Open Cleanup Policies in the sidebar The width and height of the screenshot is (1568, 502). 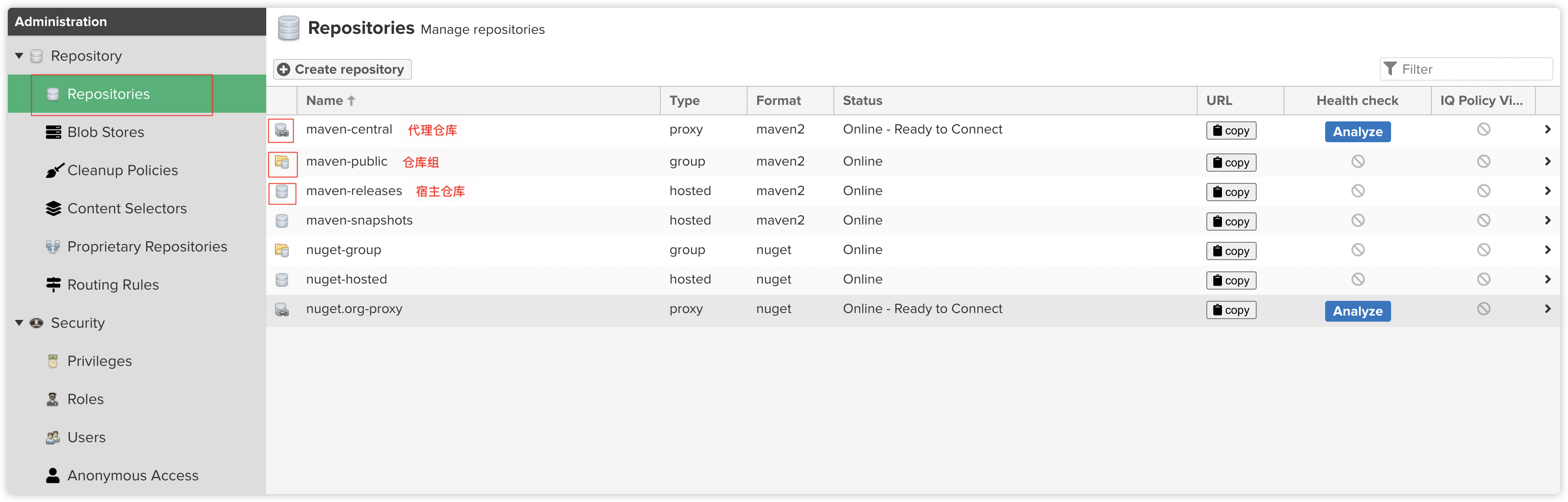coord(137,170)
